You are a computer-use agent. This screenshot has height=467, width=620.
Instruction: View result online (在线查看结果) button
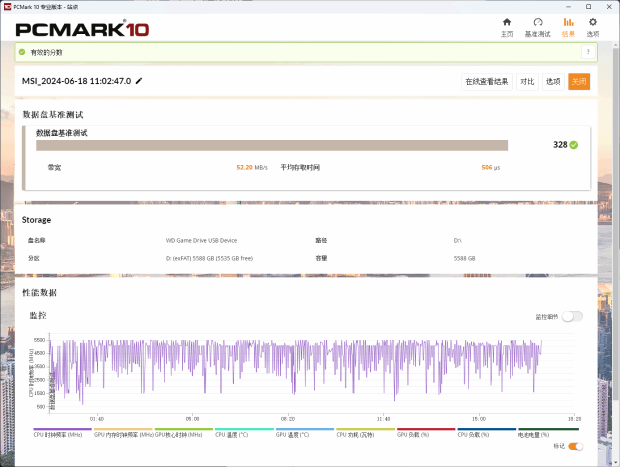click(x=487, y=81)
